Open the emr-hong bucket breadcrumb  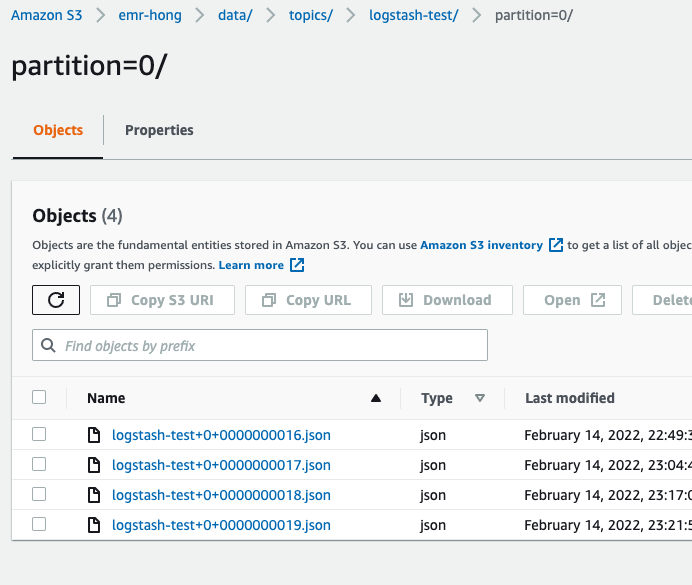coord(150,15)
